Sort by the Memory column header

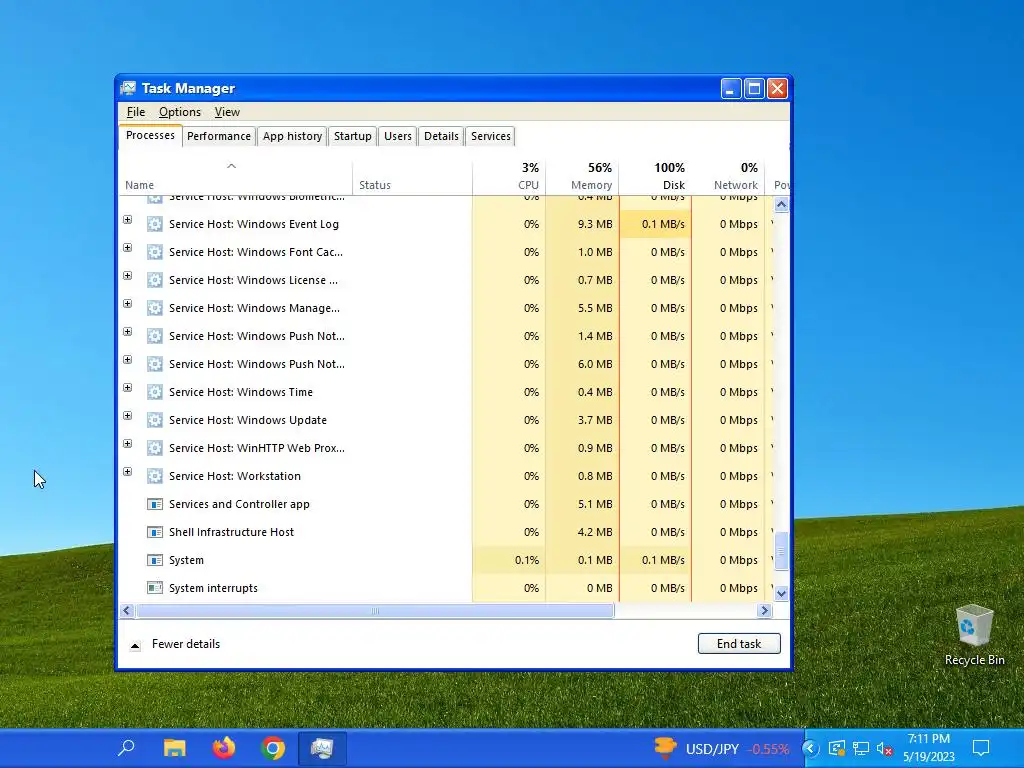583,176
